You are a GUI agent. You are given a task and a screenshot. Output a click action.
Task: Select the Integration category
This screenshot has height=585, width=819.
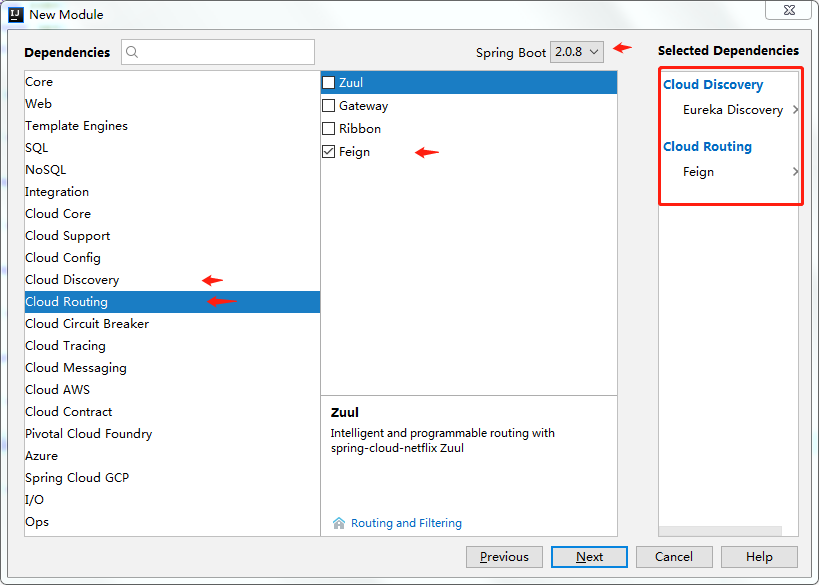click(x=172, y=192)
